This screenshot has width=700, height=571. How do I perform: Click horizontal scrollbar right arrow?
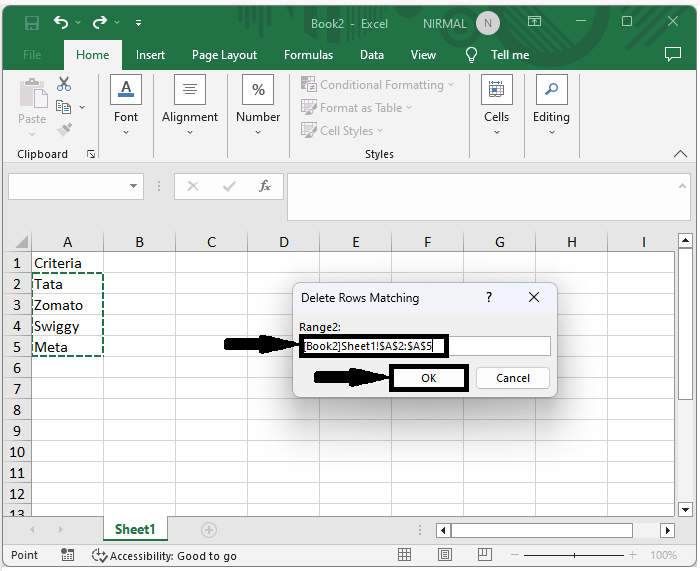pos(667,530)
